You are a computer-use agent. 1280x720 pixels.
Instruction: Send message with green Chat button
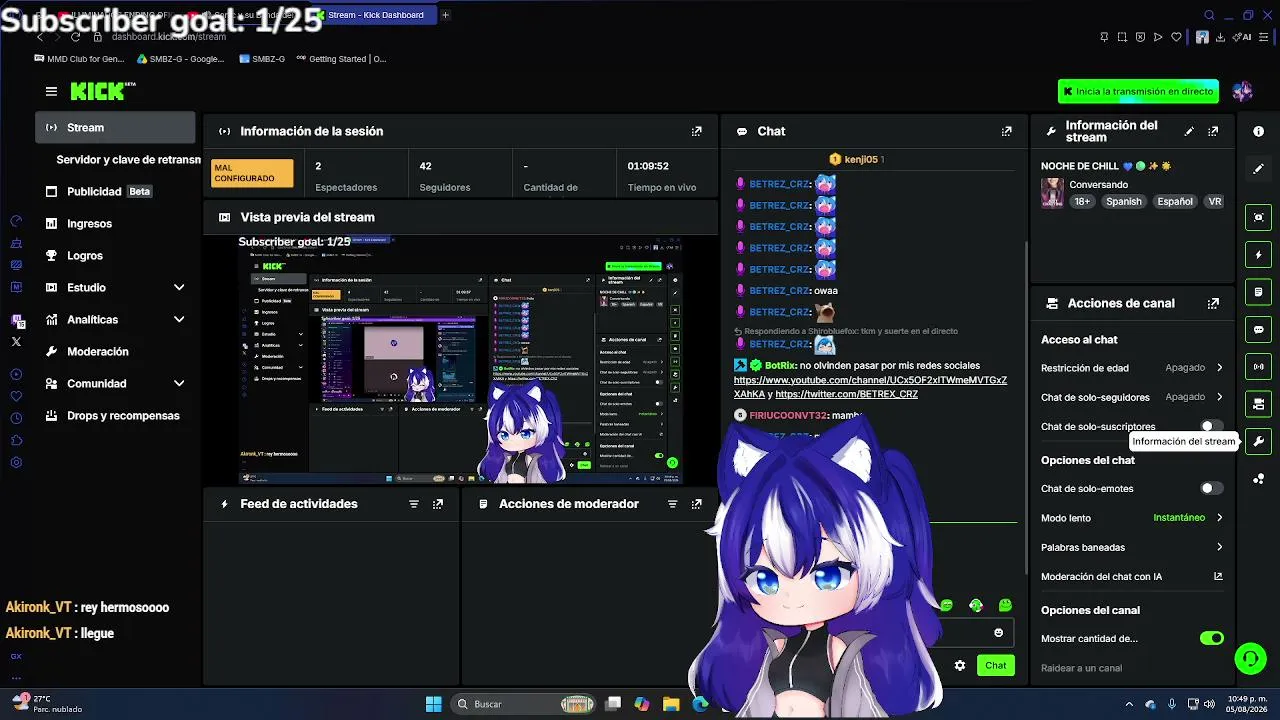[x=995, y=665]
